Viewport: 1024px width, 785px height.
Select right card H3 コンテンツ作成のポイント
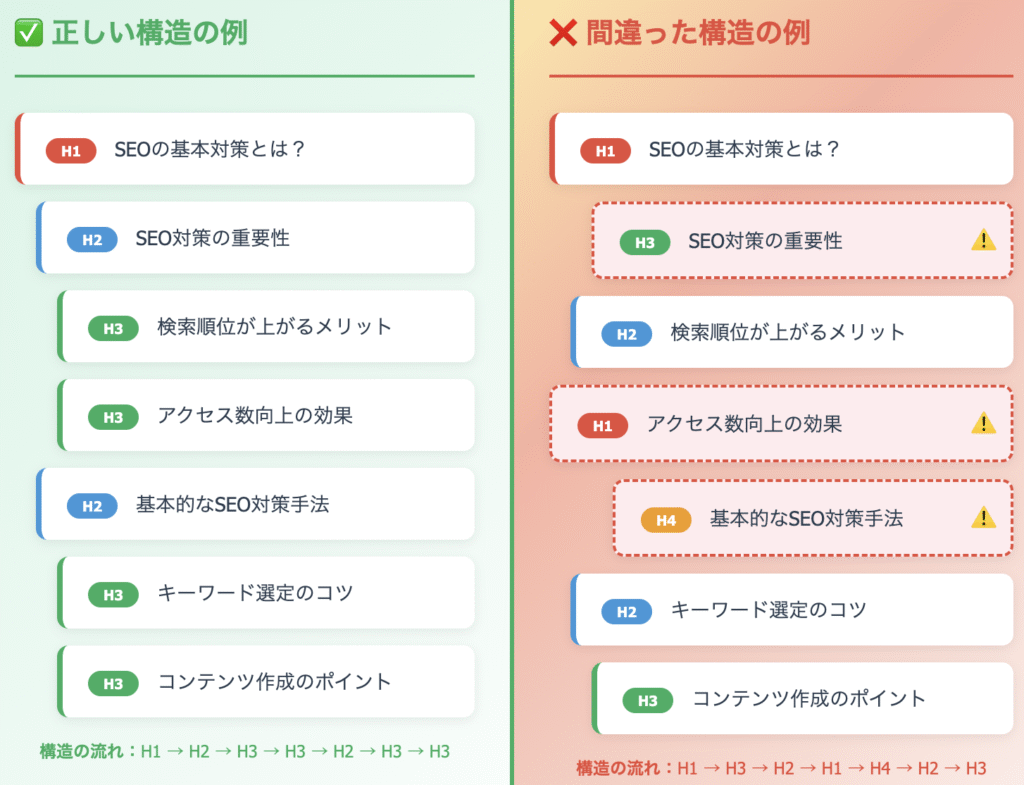802,698
